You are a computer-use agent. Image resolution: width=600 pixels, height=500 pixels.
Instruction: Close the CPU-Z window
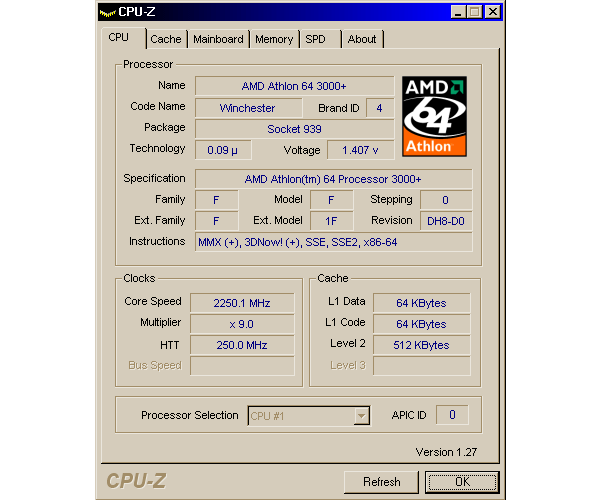pos(493,12)
